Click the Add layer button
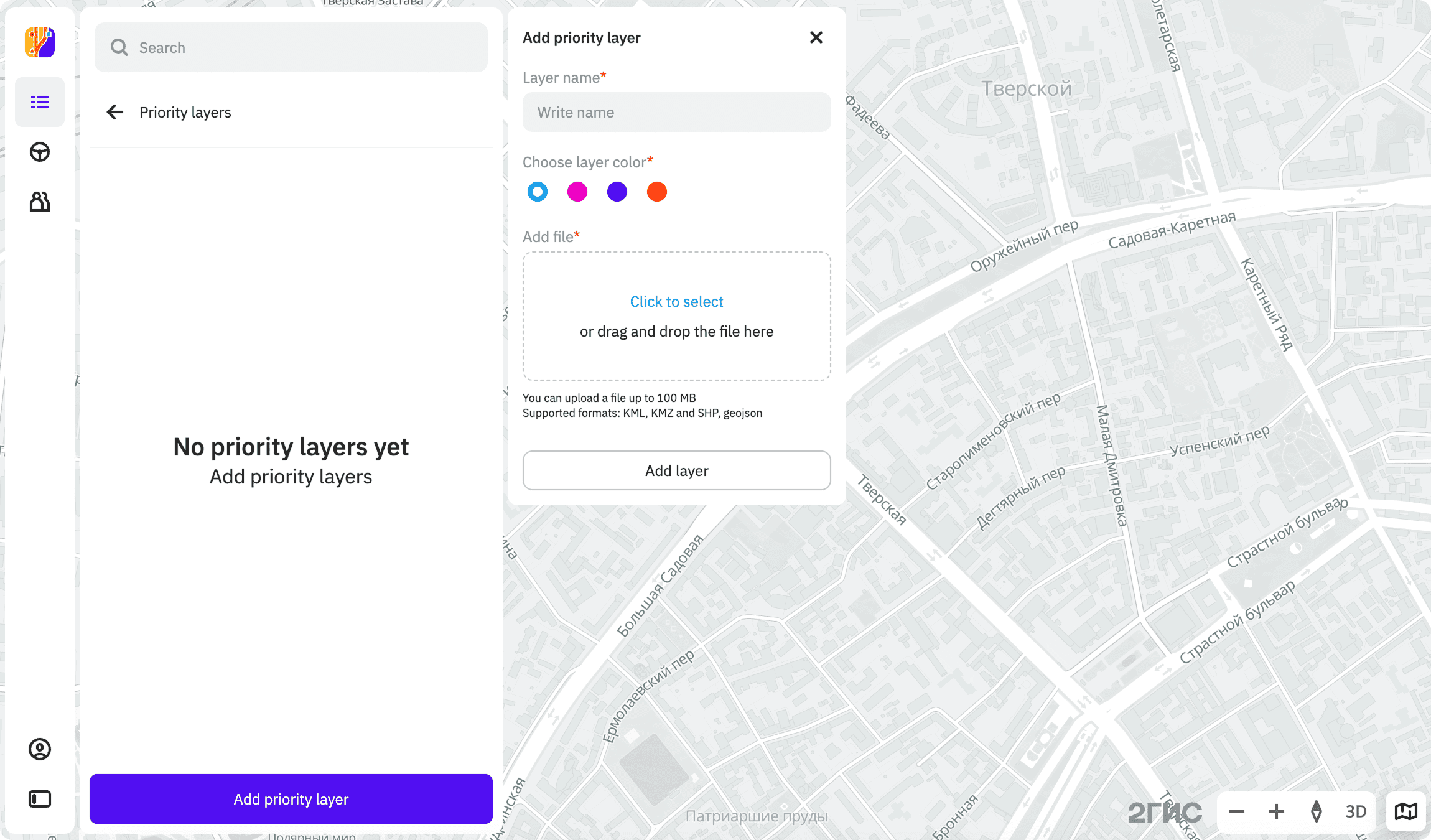This screenshot has width=1431, height=840. click(x=677, y=470)
